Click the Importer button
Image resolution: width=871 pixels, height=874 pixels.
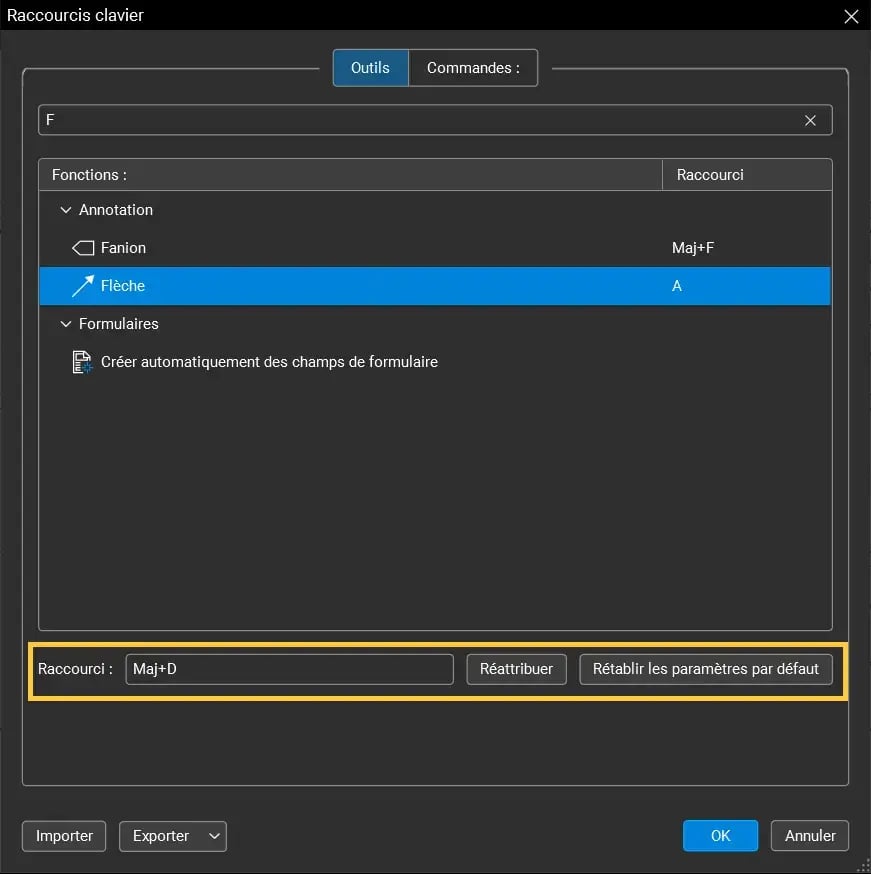pyautogui.click(x=63, y=836)
